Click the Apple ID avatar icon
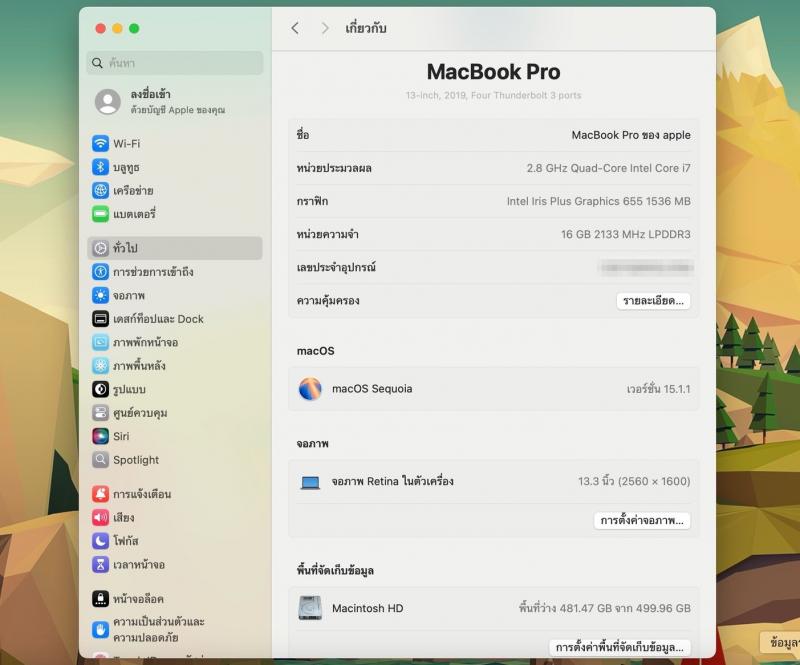The image size is (800, 665). 108,102
